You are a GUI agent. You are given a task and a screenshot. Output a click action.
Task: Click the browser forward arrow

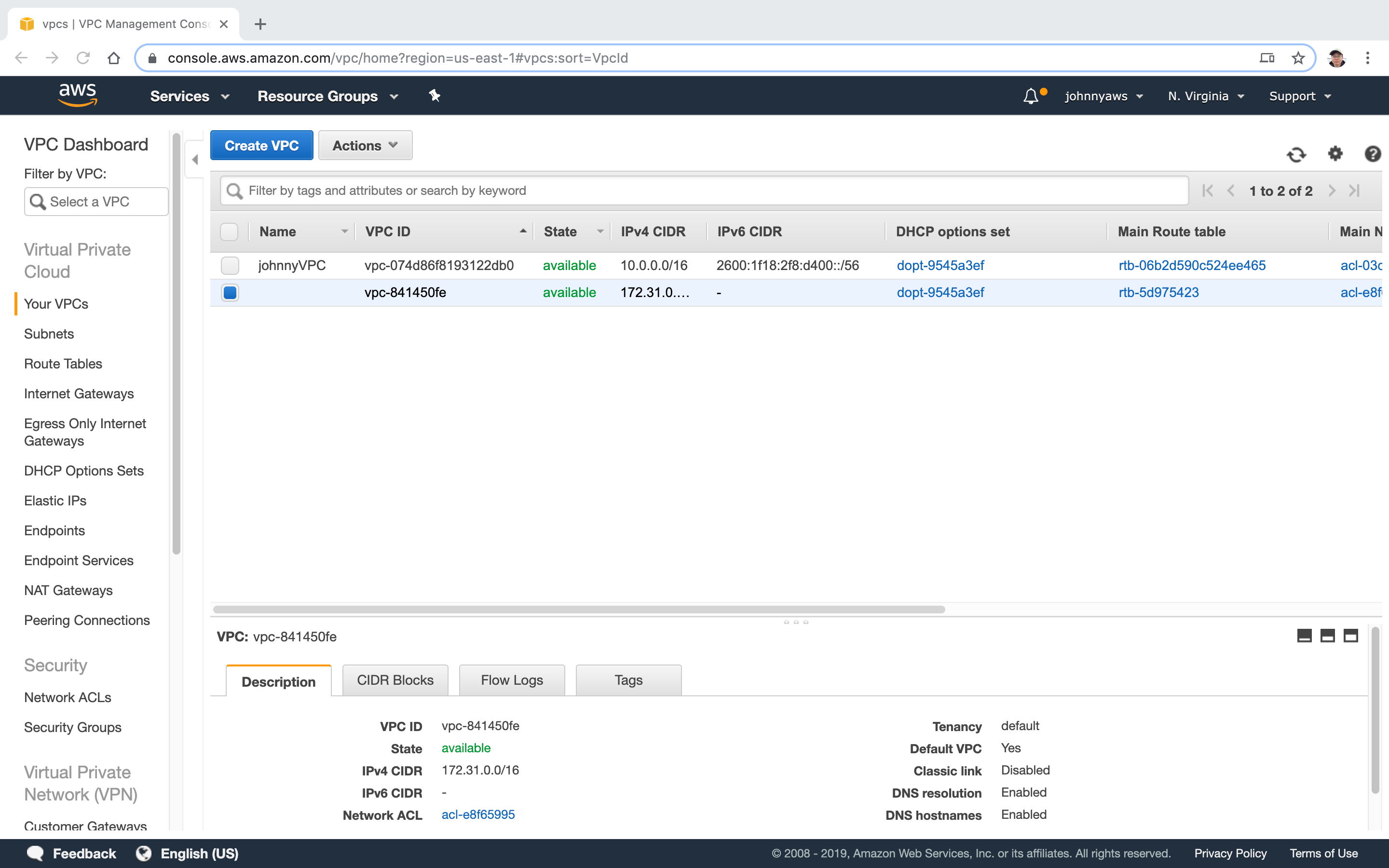[x=52, y=58]
